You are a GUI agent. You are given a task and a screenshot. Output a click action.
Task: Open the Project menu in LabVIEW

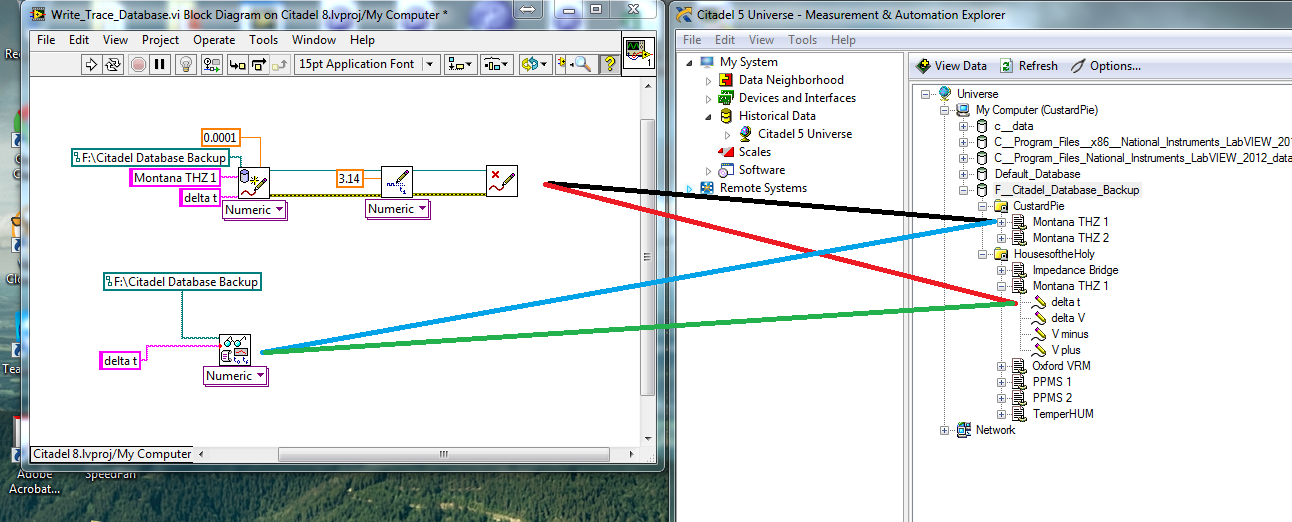160,40
